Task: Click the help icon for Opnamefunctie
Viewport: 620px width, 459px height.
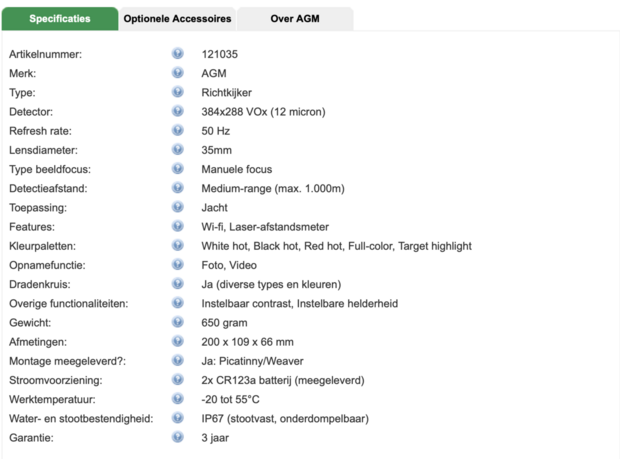Action: pyautogui.click(x=177, y=265)
